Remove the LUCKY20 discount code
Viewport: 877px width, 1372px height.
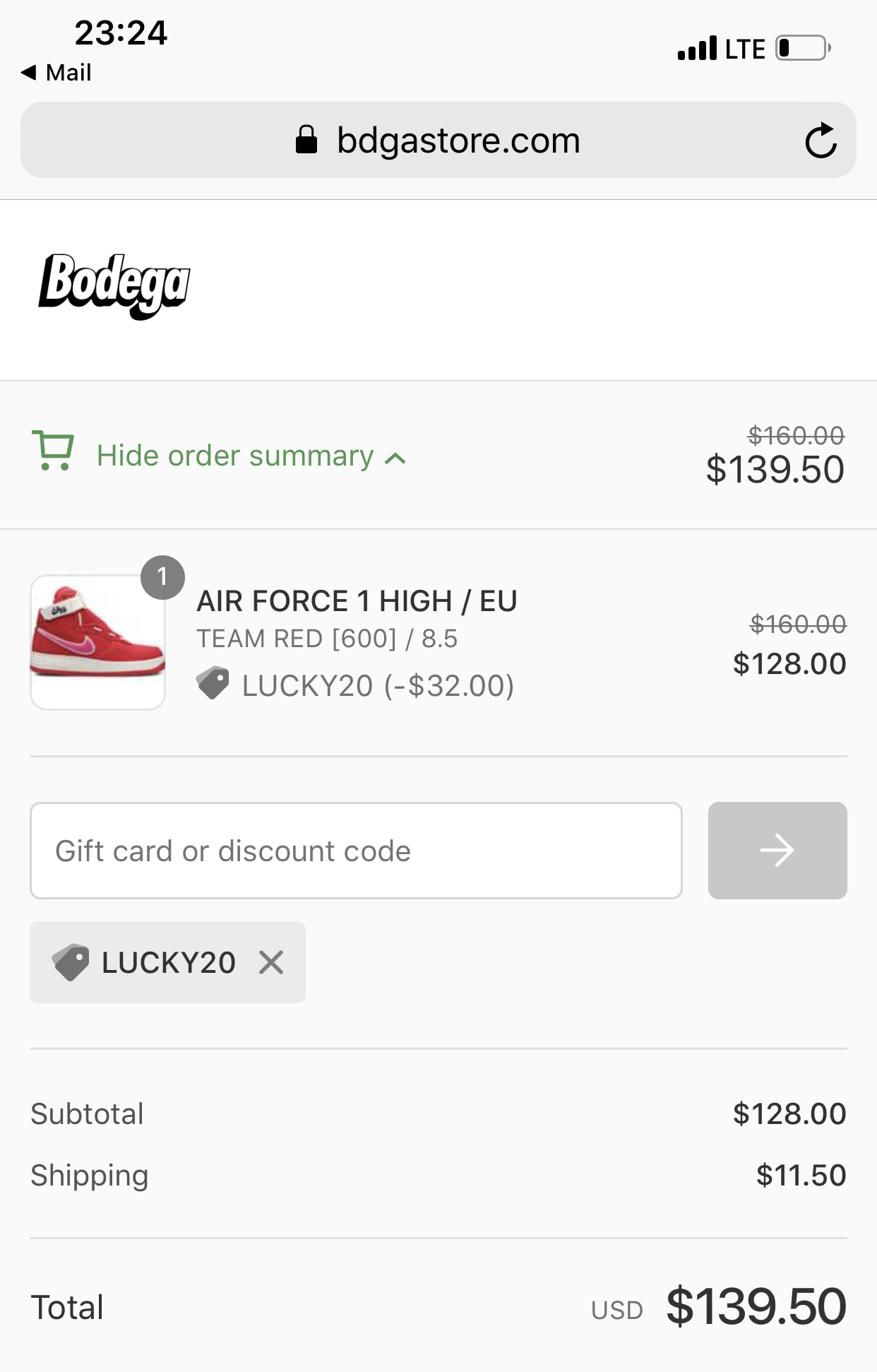tap(271, 962)
